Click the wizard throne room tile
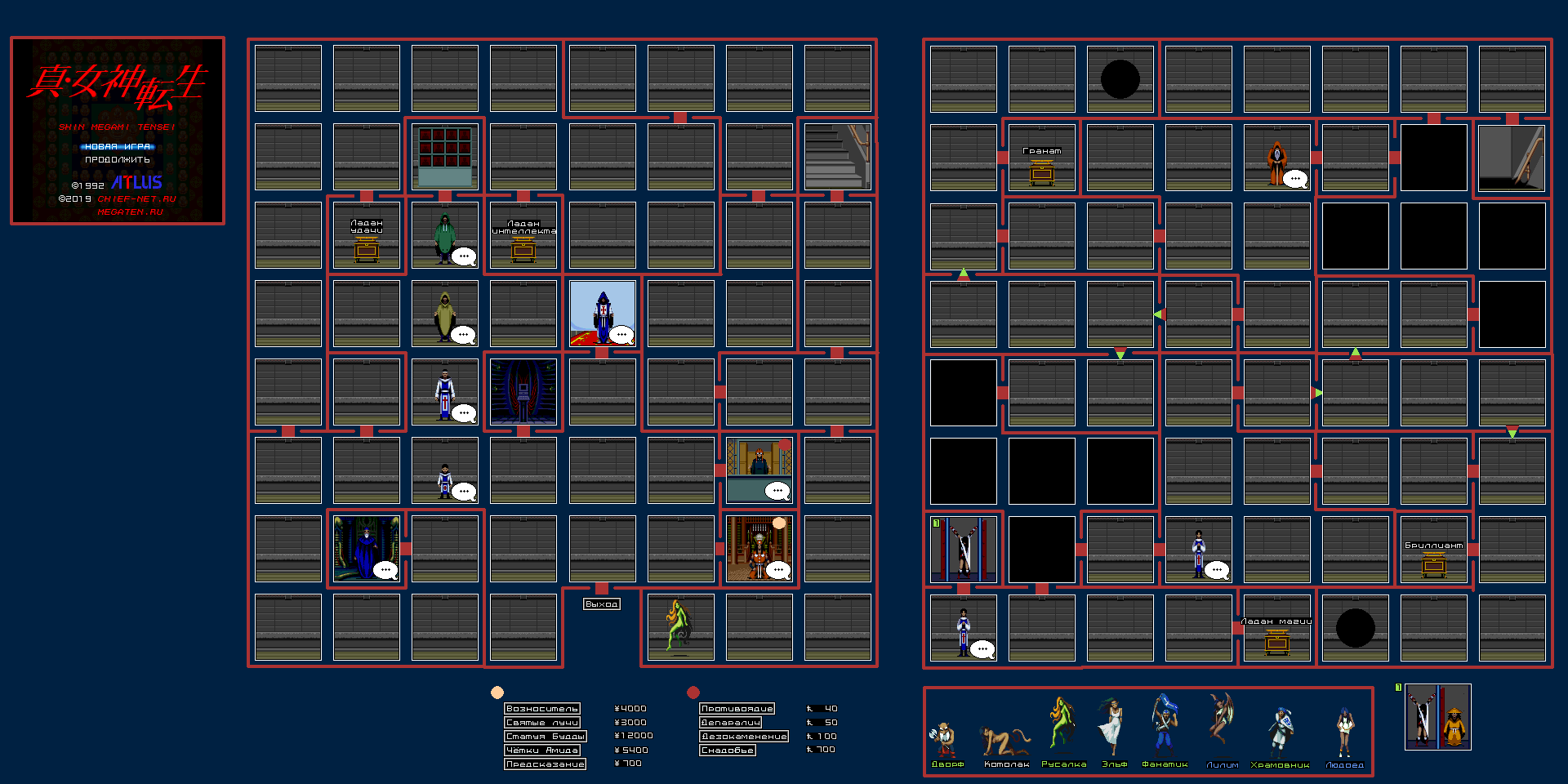 pos(367,549)
